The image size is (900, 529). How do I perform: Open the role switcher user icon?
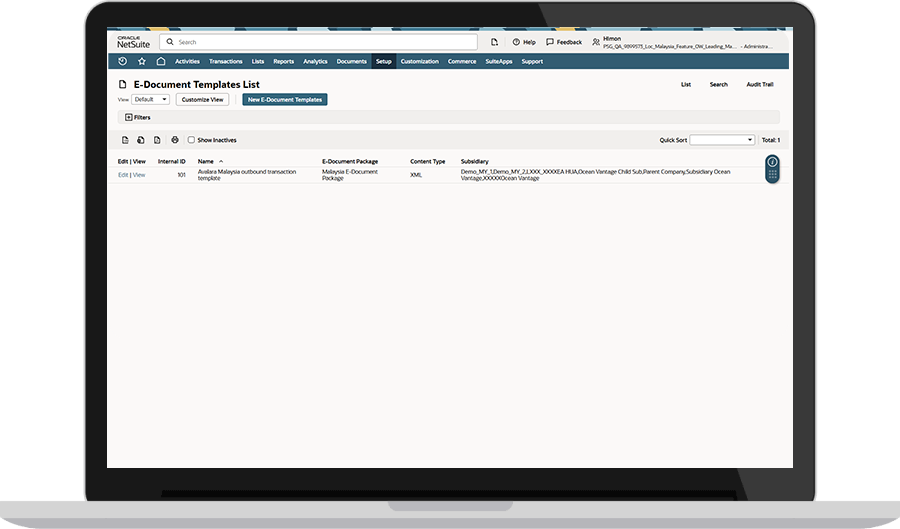(596, 42)
